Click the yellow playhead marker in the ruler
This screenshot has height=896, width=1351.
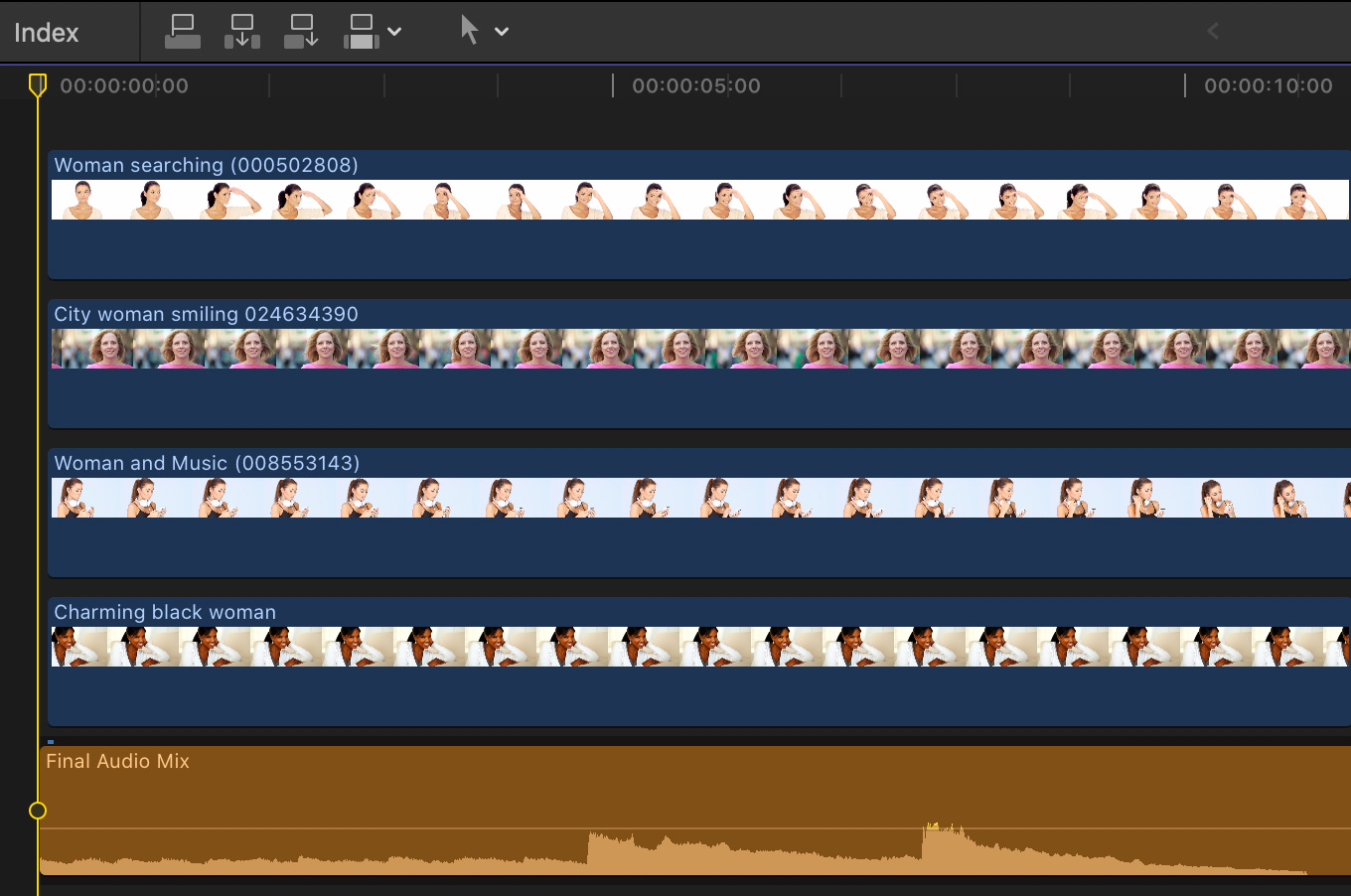pyautogui.click(x=38, y=84)
